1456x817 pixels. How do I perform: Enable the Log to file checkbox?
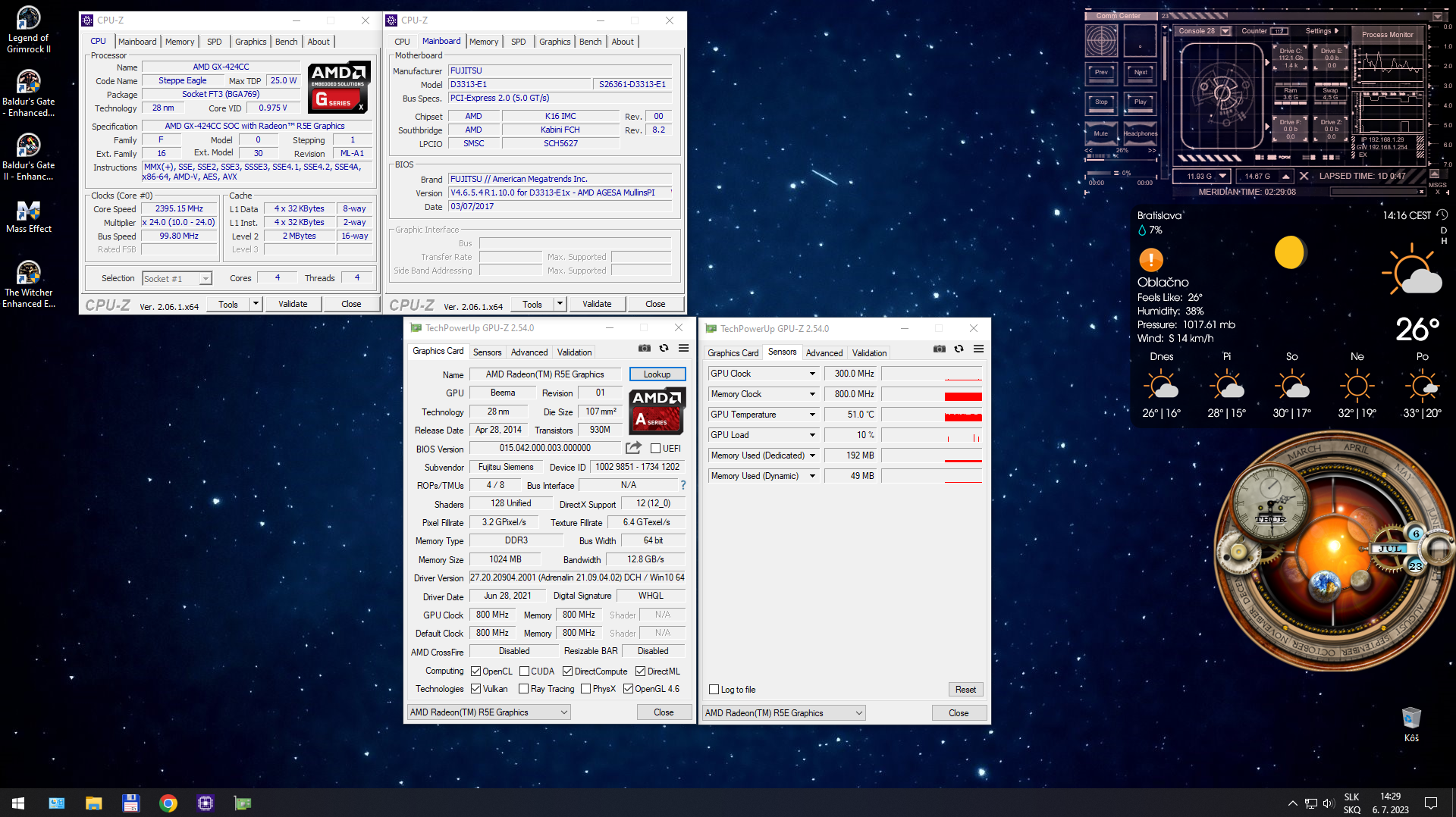(714, 690)
